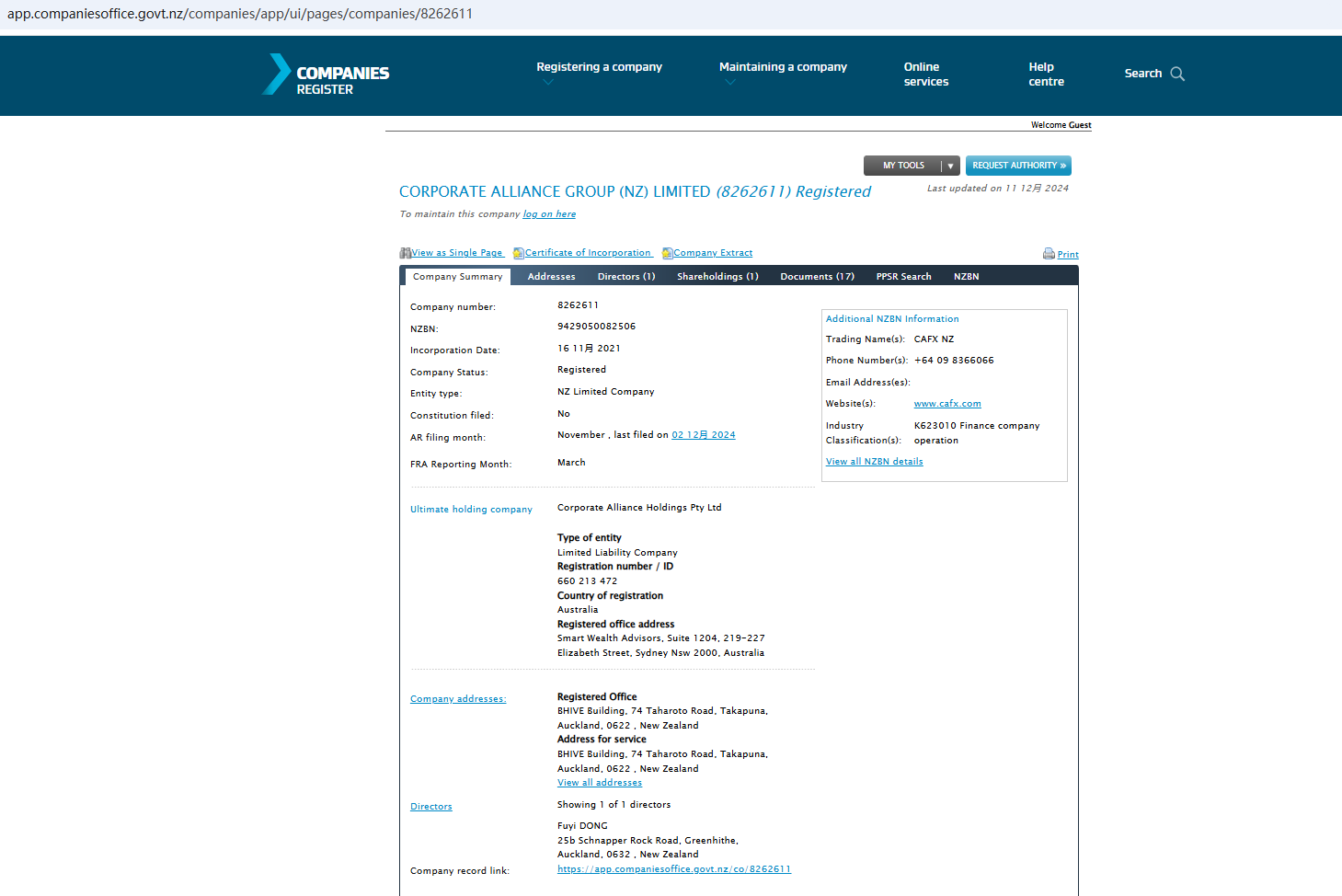This screenshot has width=1342, height=896.
Task: Click View all NZBN details link
Action: (874, 462)
